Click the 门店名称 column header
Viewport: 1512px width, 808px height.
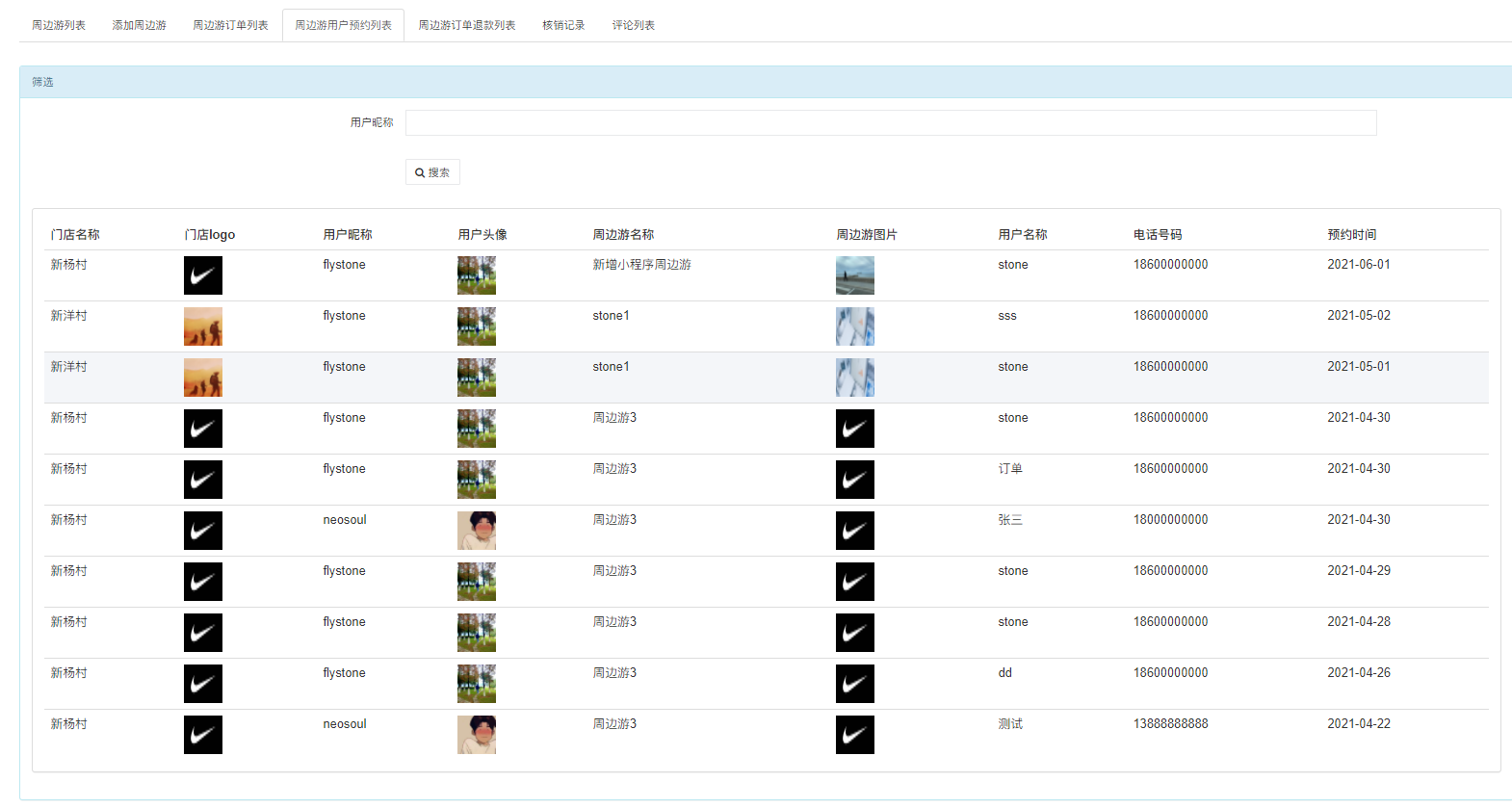point(75,235)
